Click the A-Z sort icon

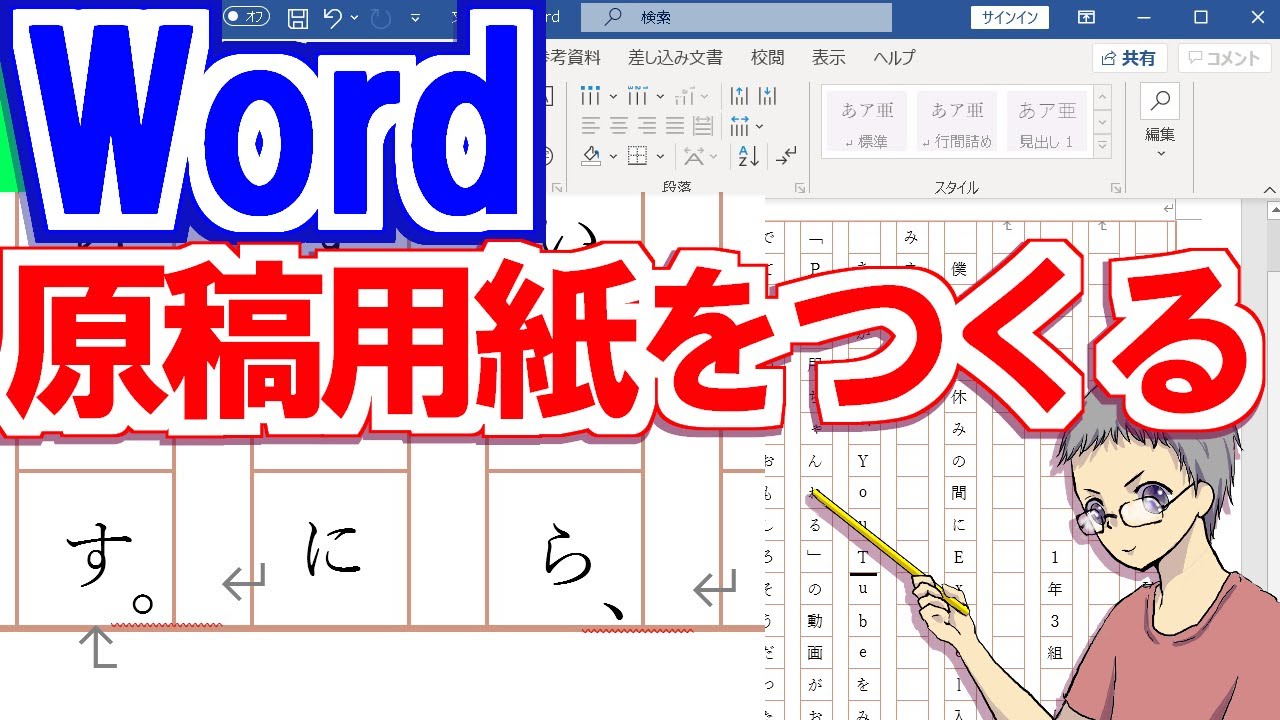tap(748, 156)
